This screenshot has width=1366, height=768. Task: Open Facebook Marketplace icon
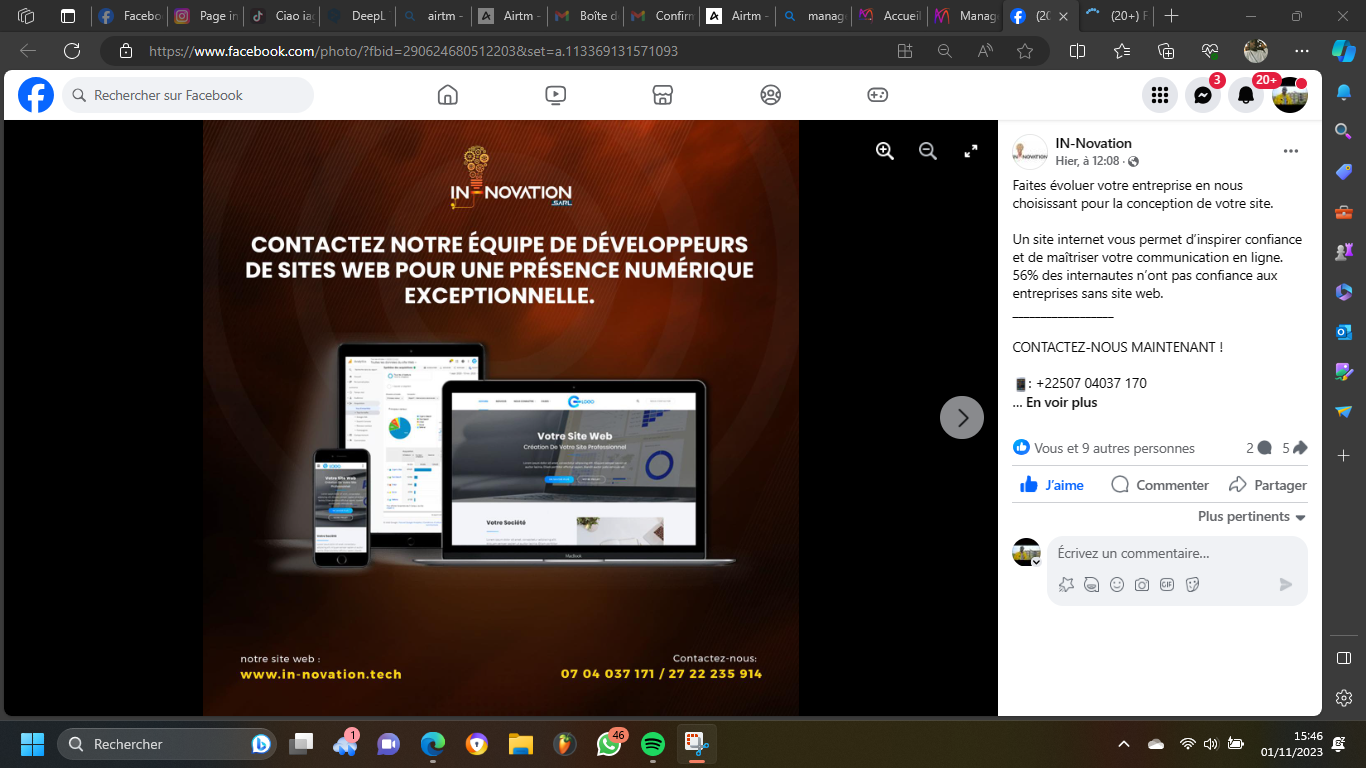click(662, 95)
